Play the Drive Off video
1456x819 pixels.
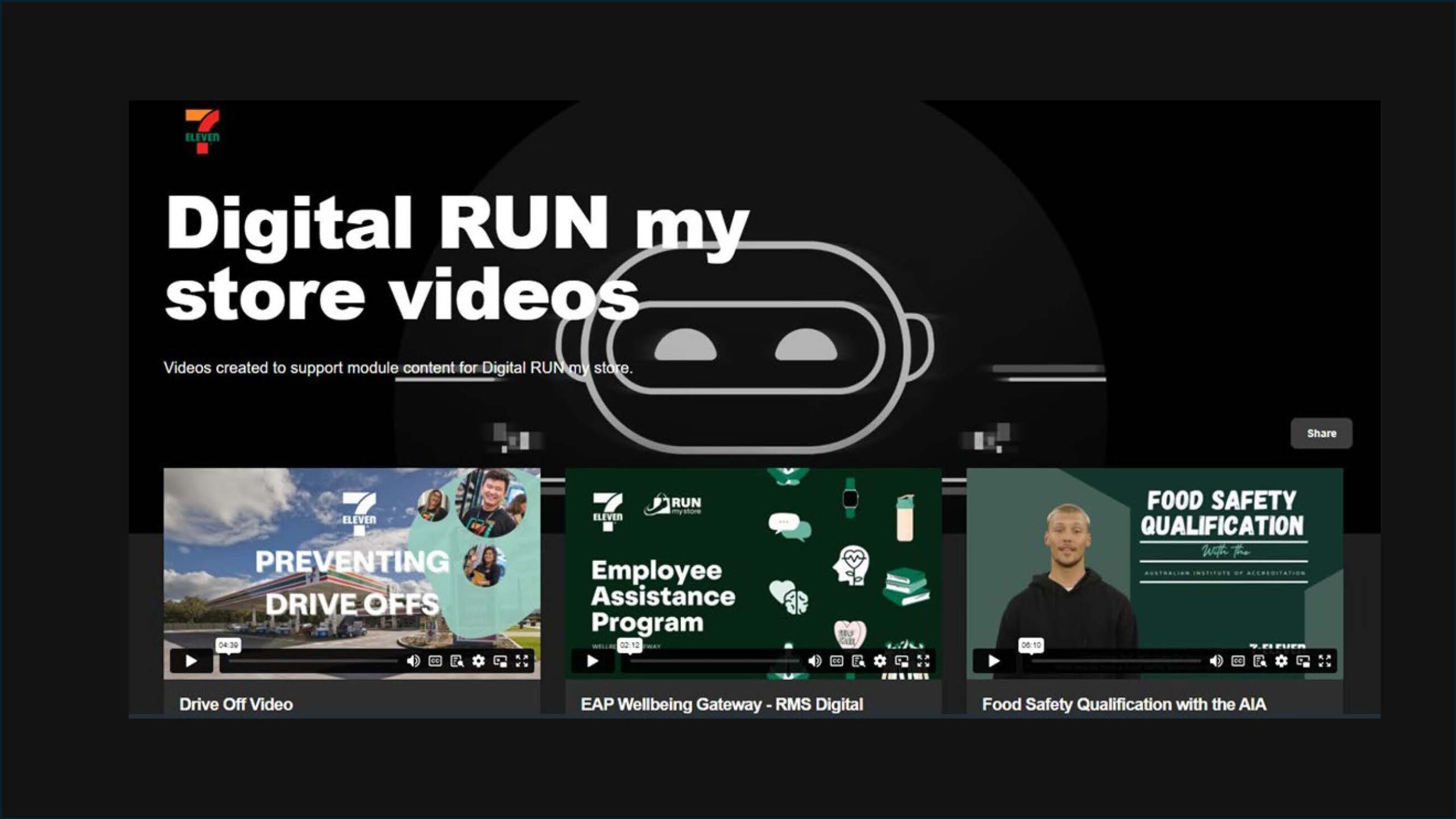pos(191,661)
